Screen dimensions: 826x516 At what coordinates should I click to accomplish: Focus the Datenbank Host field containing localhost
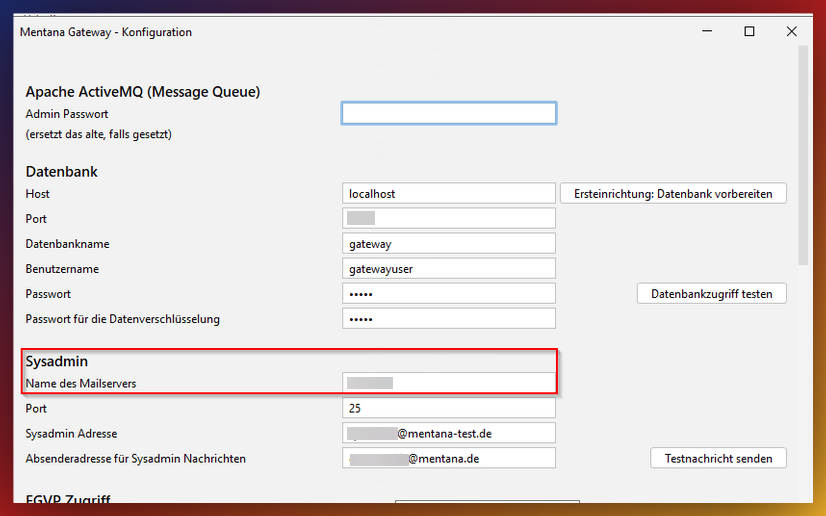pyautogui.click(x=449, y=193)
